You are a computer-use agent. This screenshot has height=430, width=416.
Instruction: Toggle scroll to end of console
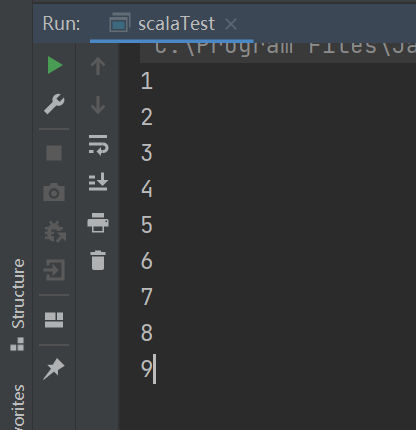click(x=98, y=182)
